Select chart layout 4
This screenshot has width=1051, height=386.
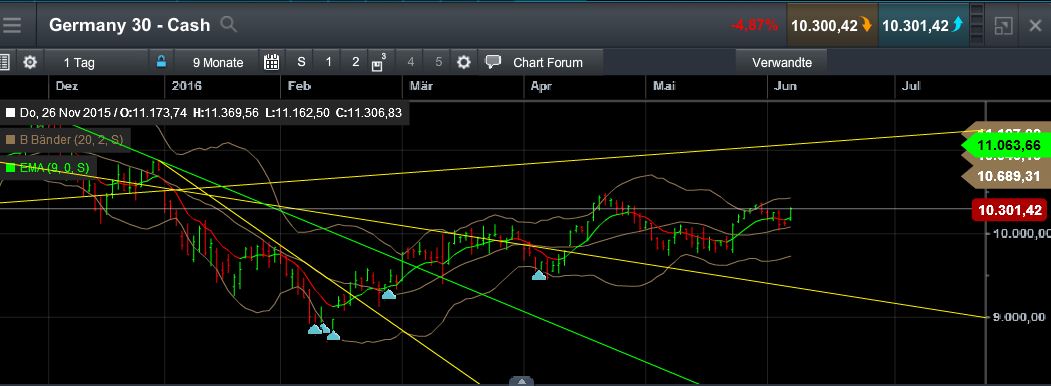tap(411, 62)
